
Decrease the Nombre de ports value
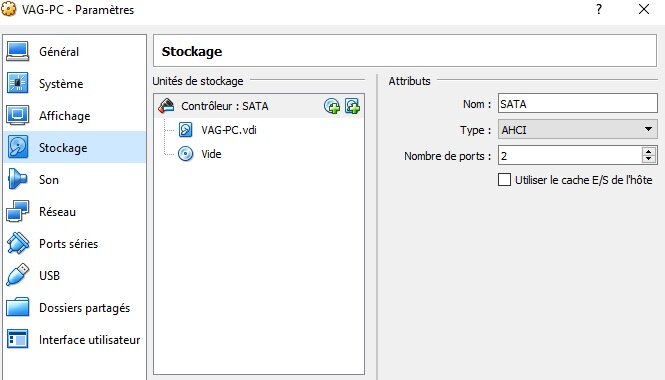pyautogui.click(x=649, y=159)
